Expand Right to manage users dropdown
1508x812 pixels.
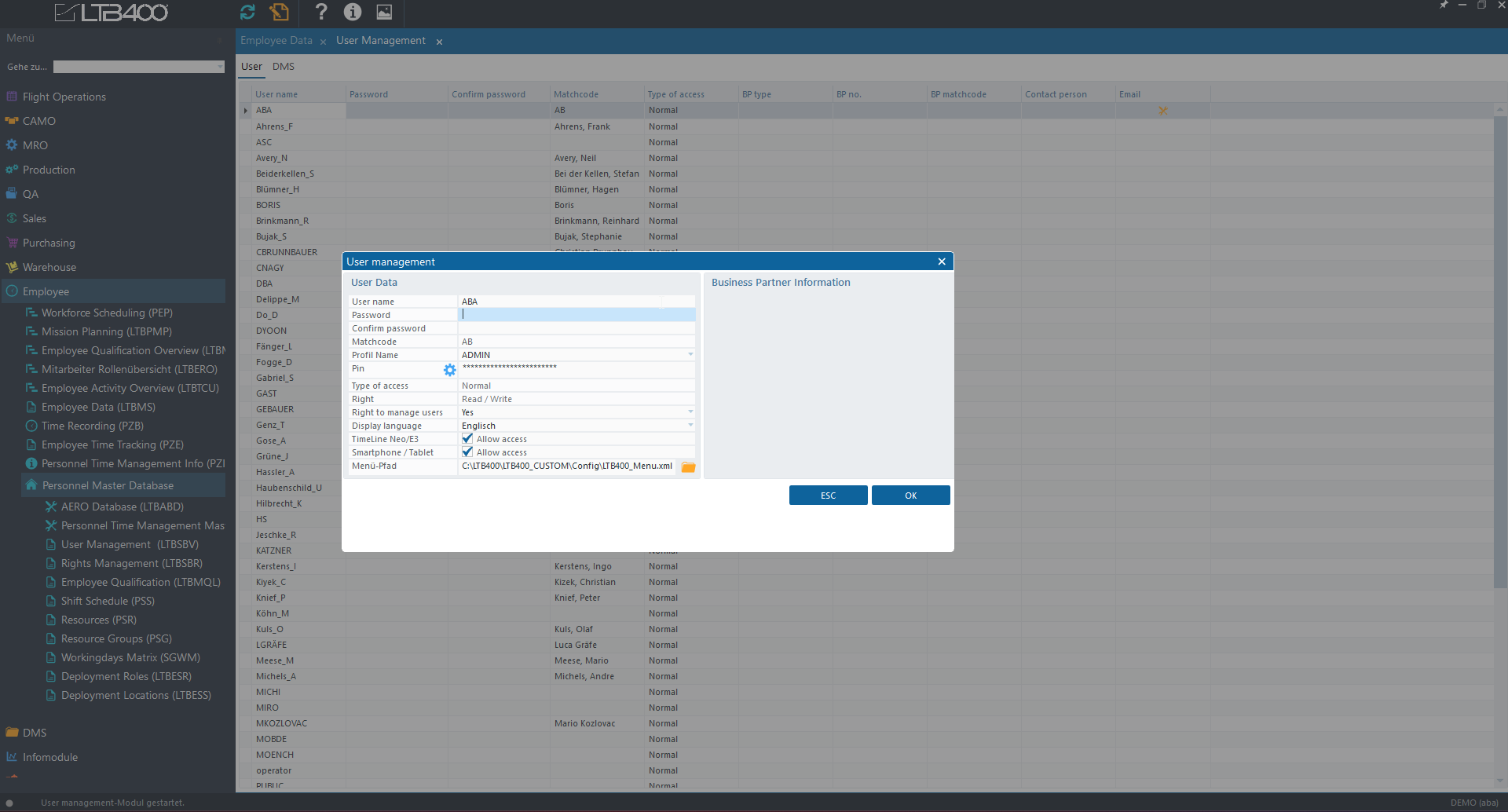pyautogui.click(x=690, y=412)
